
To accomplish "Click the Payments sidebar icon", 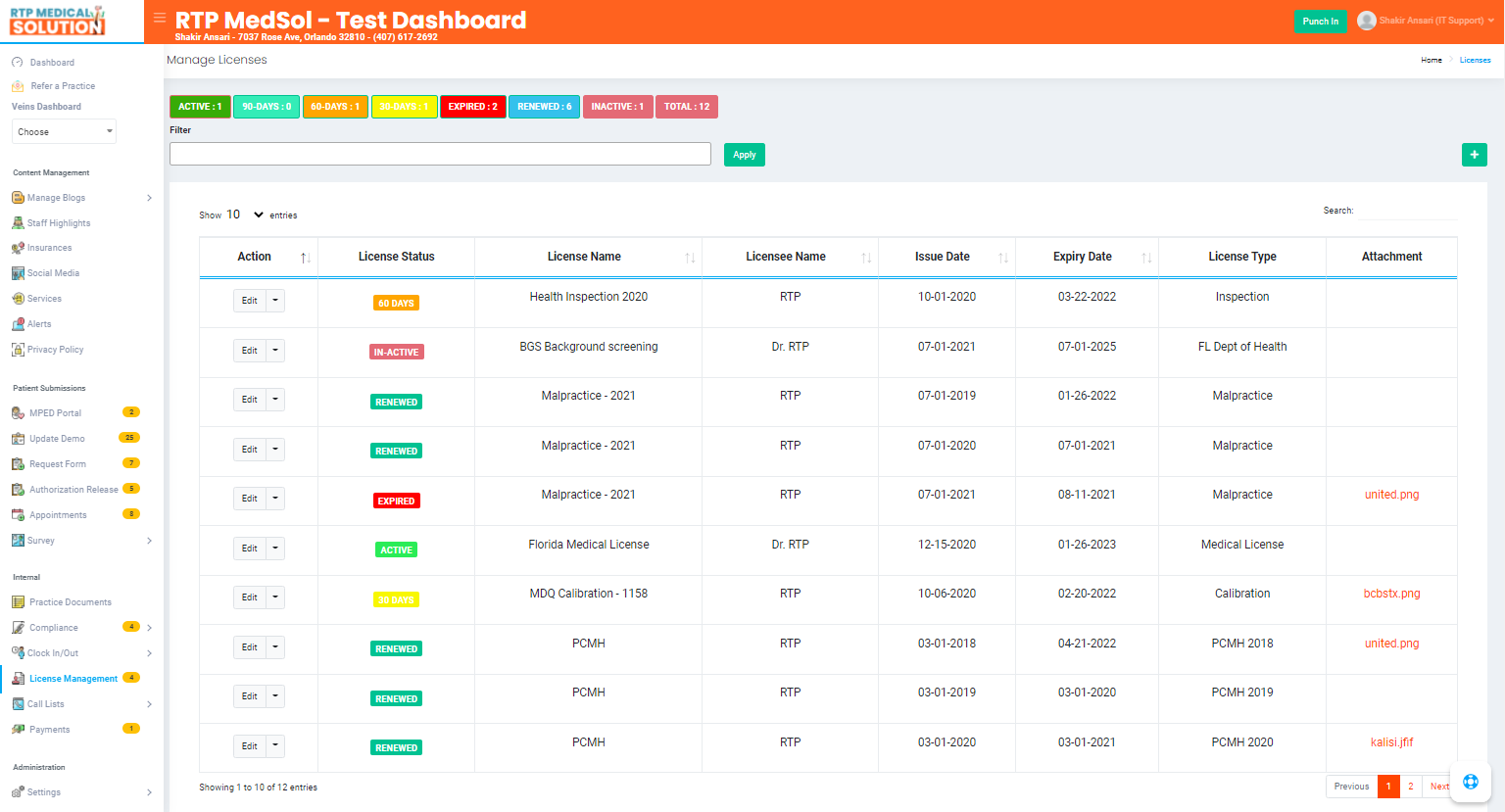I will (18, 730).
